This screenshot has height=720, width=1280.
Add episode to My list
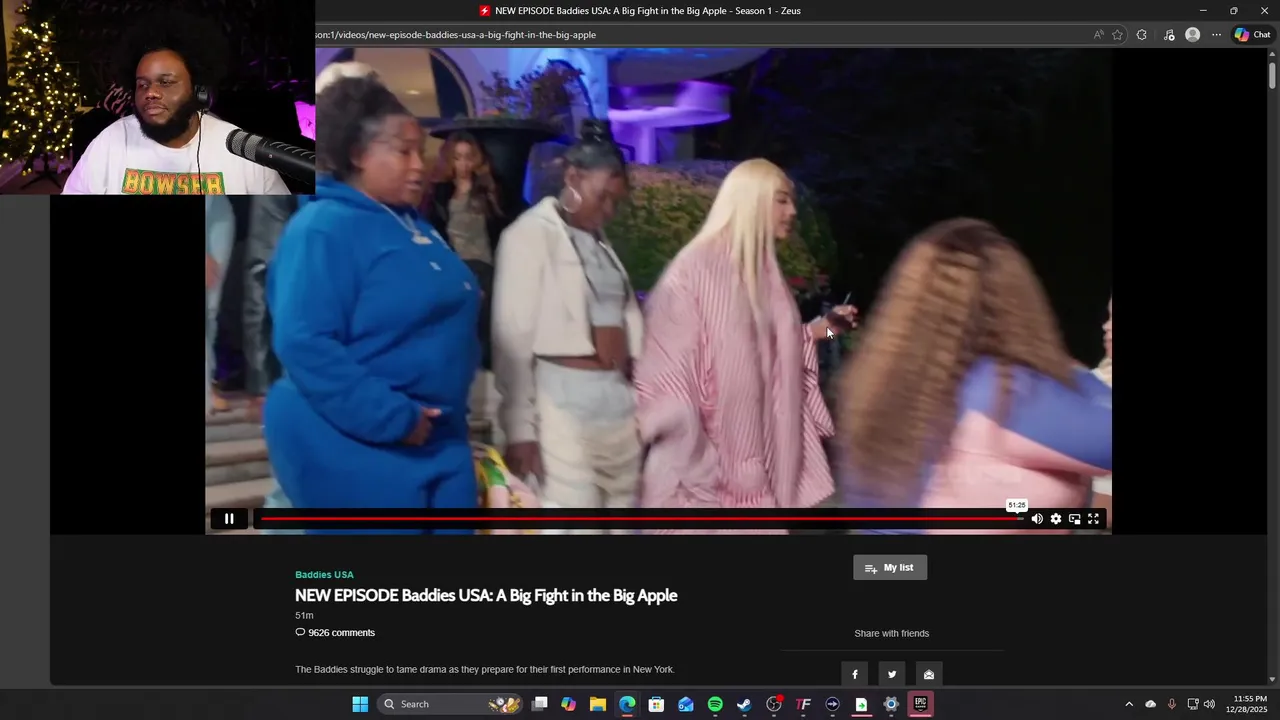coord(890,568)
